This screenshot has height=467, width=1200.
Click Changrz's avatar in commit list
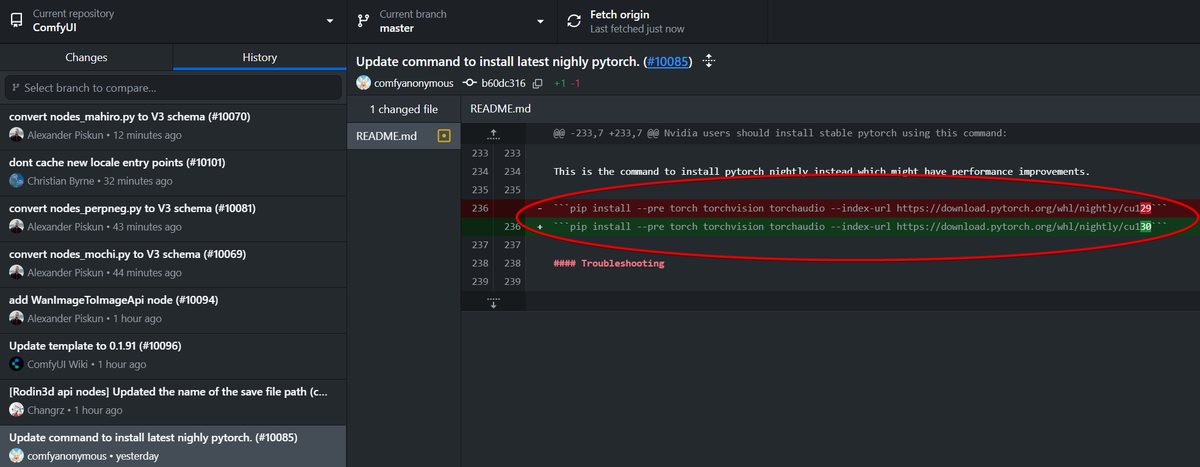tap(16, 410)
